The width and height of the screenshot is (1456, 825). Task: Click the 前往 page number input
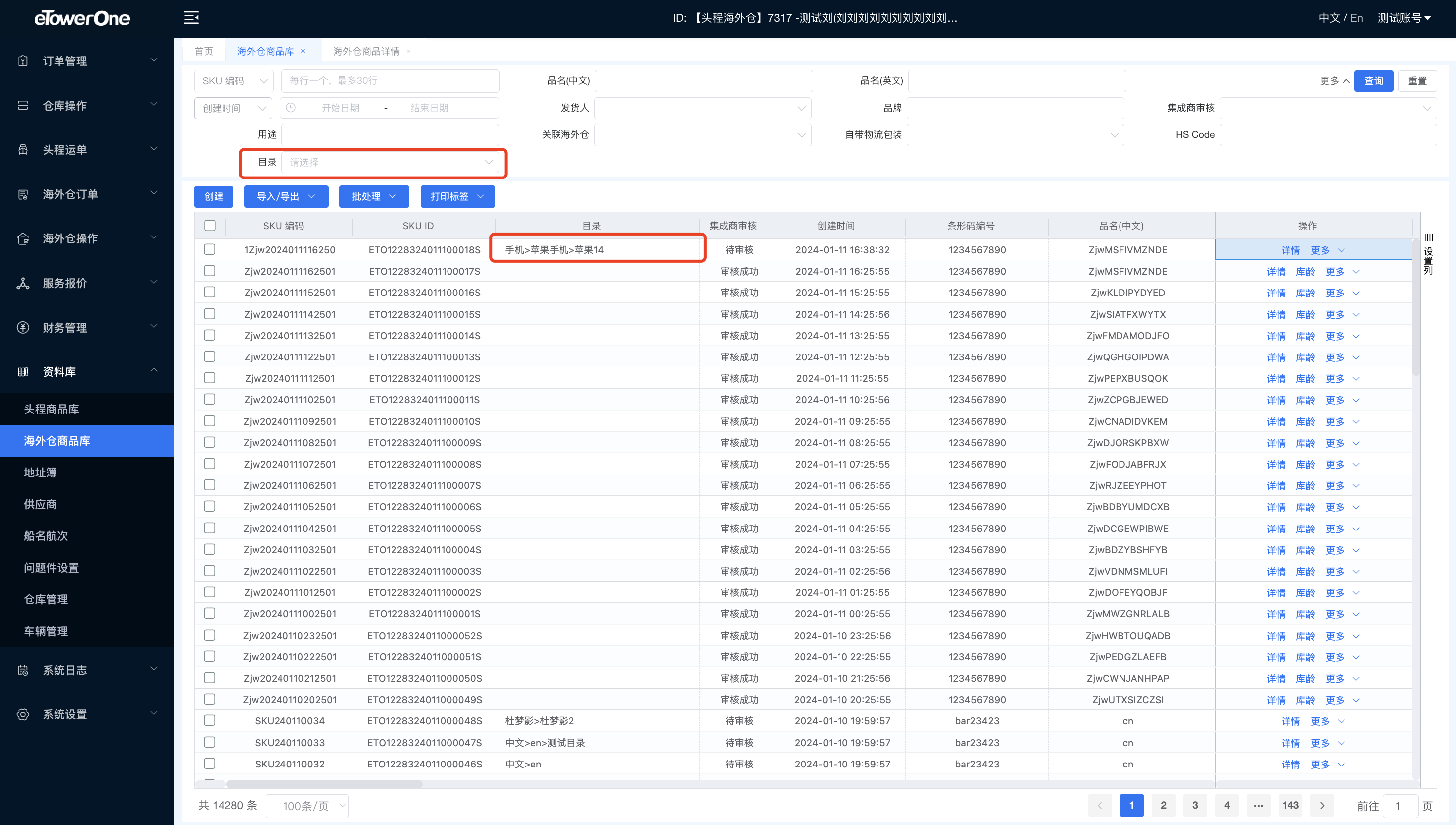point(1400,806)
